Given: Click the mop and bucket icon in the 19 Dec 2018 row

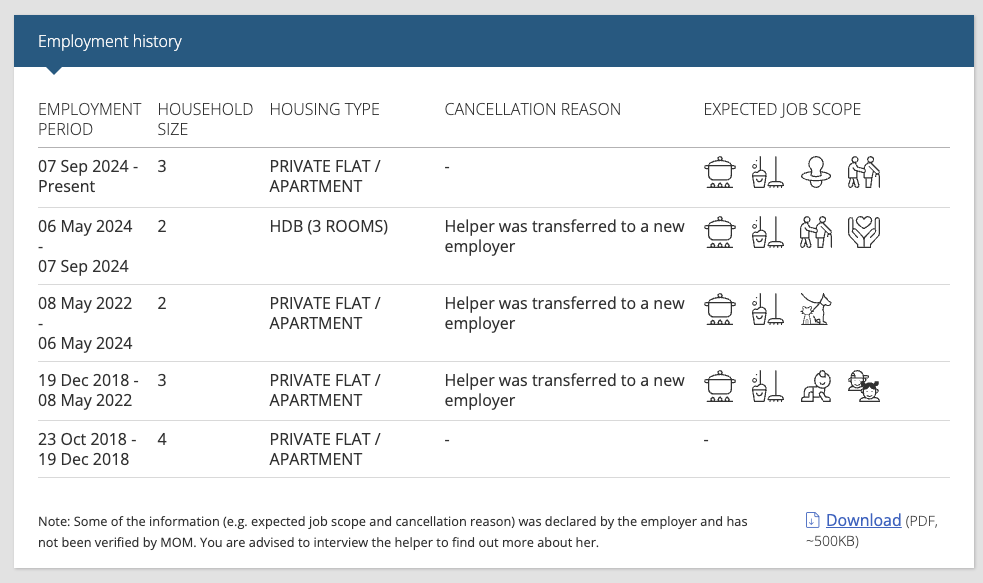Looking at the screenshot, I should pos(767,386).
